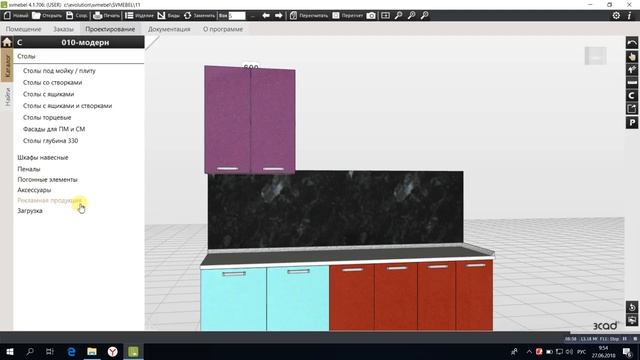Expand the Рекламная продукция category
The image size is (640, 360).
(49, 200)
